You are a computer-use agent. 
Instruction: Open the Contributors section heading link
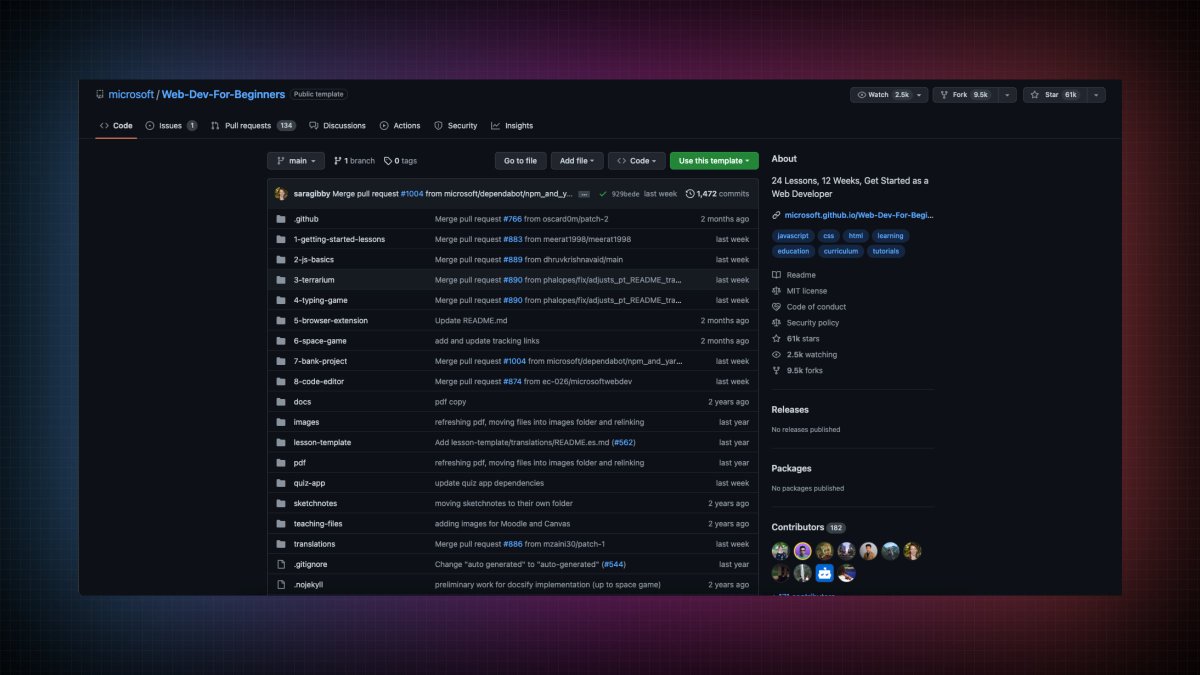coord(798,527)
